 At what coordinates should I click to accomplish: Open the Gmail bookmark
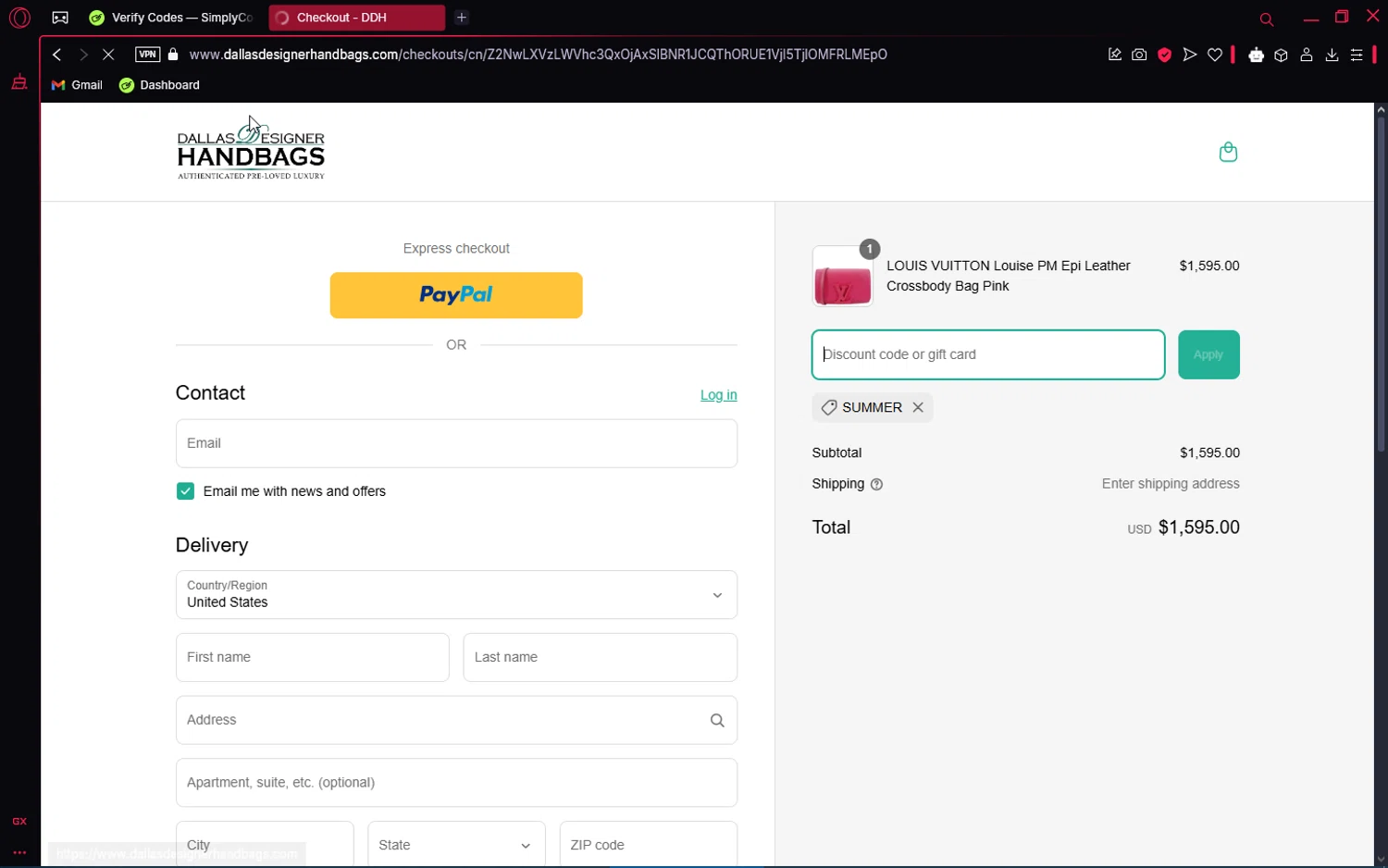pyautogui.click(x=77, y=85)
